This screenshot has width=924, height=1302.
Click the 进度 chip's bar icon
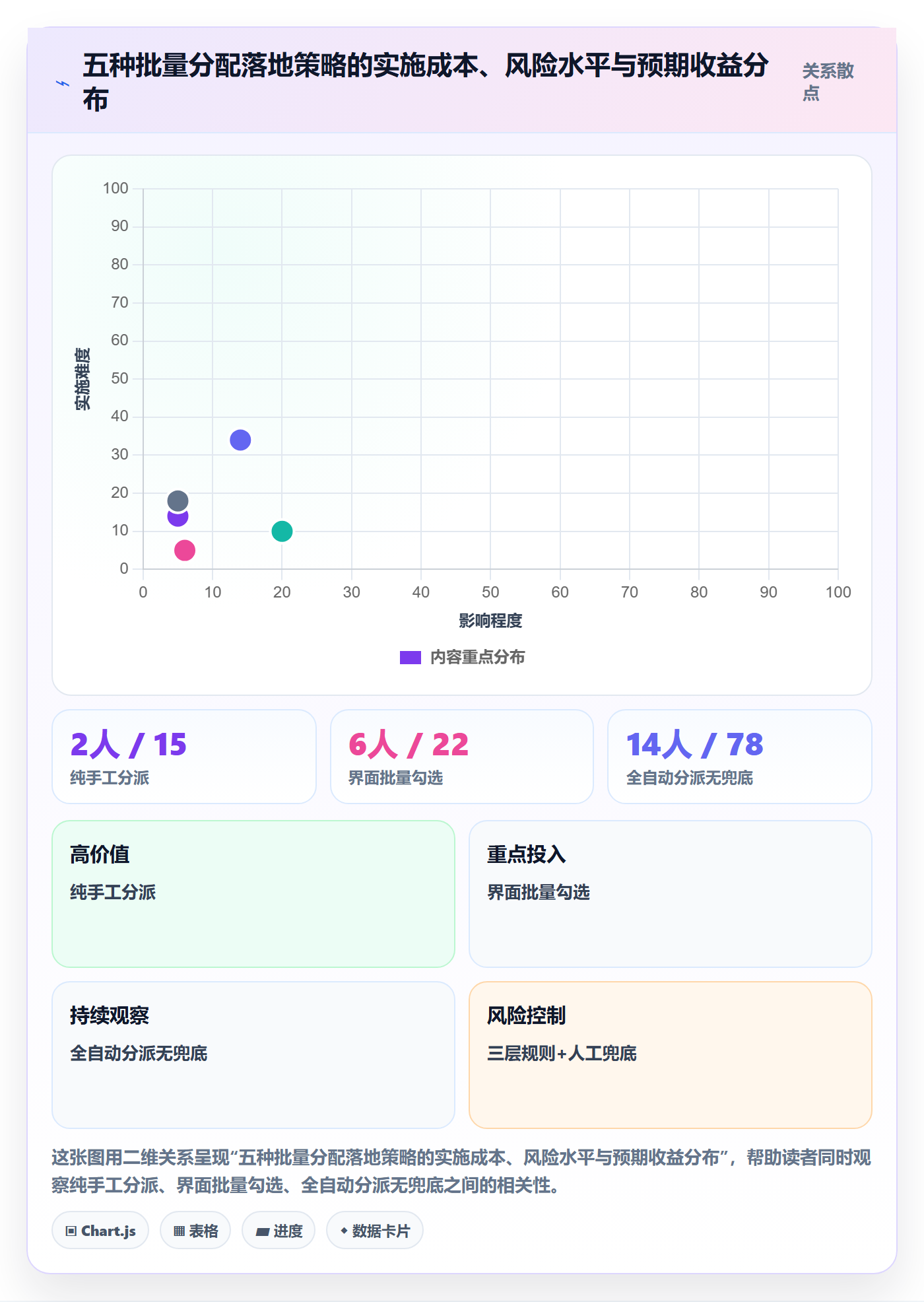(262, 1231)
